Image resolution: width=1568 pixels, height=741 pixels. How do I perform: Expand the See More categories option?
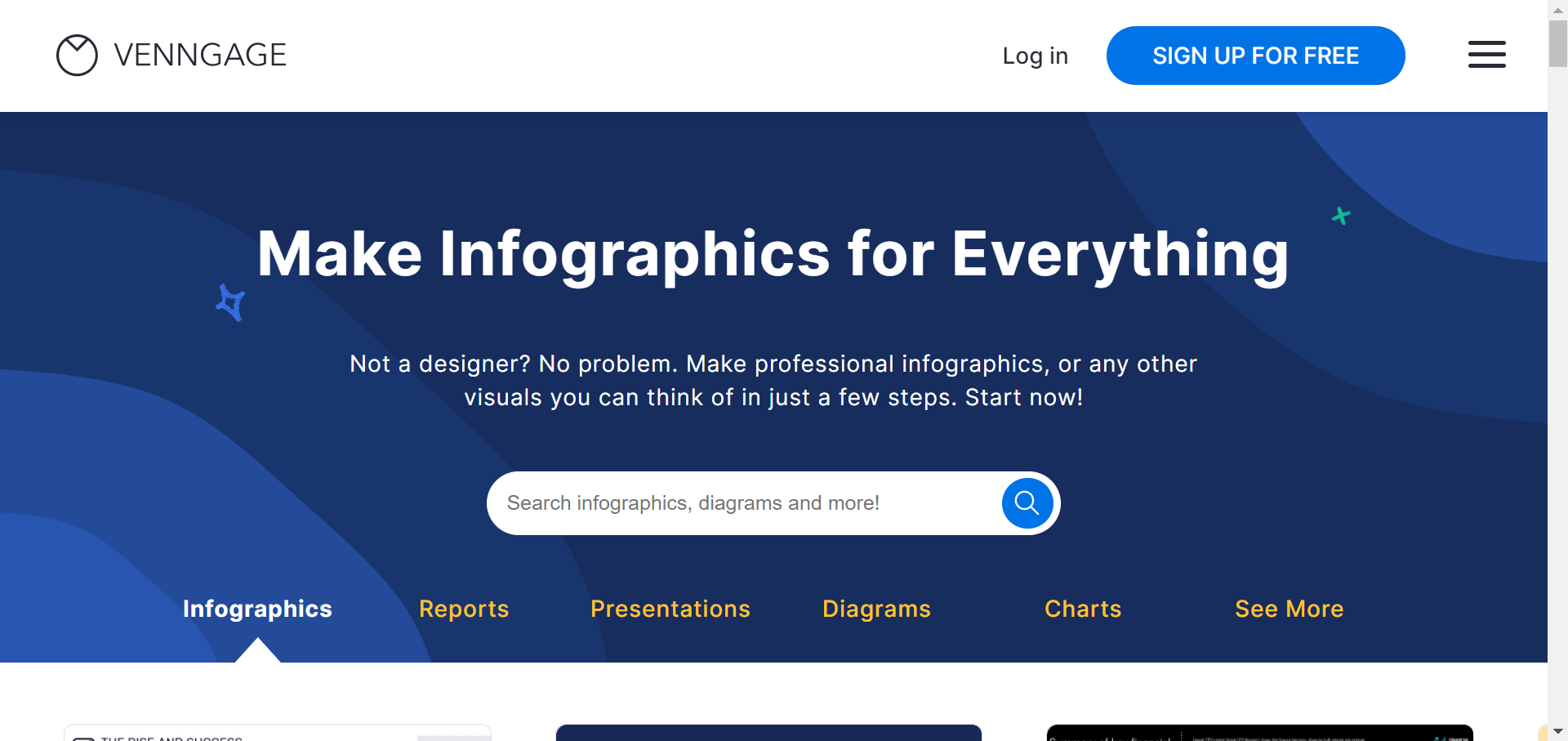(x=1289, y=609)
